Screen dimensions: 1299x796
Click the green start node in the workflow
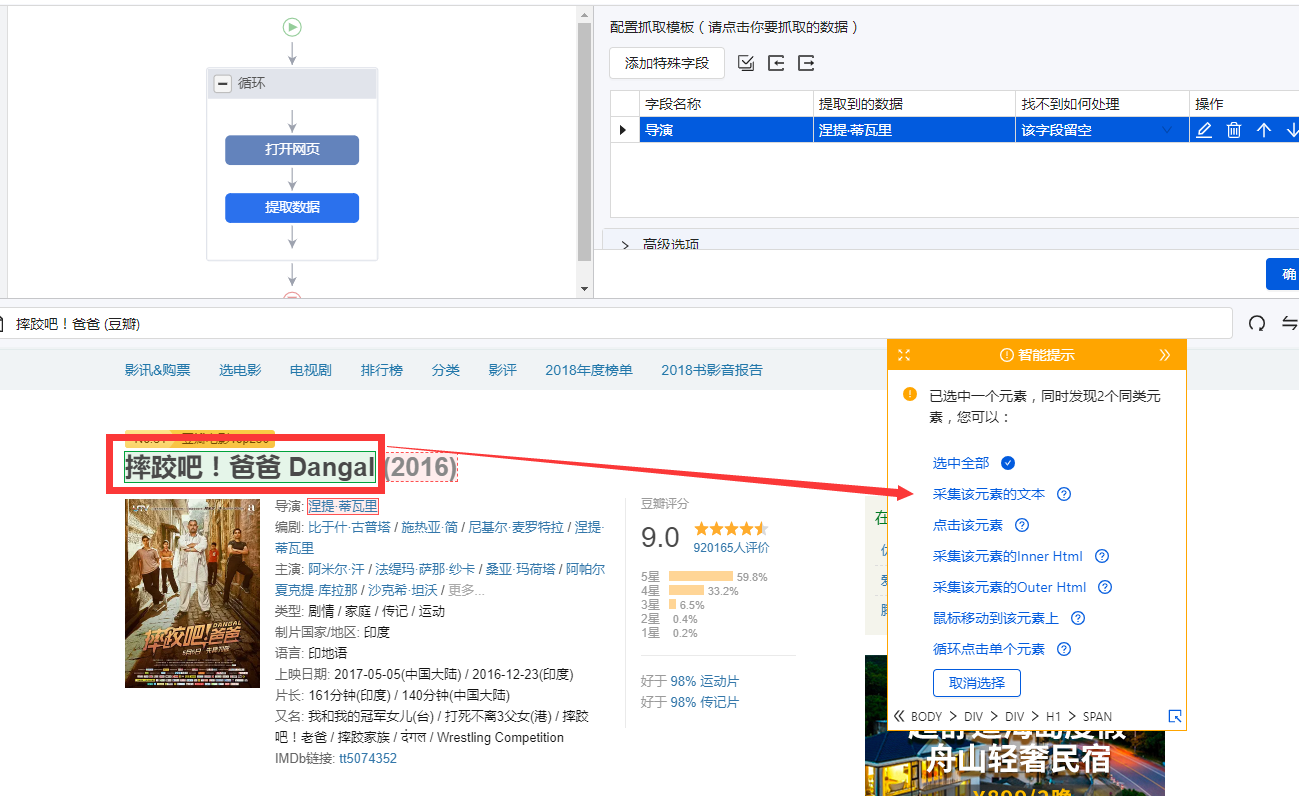(x=292, y=28)
